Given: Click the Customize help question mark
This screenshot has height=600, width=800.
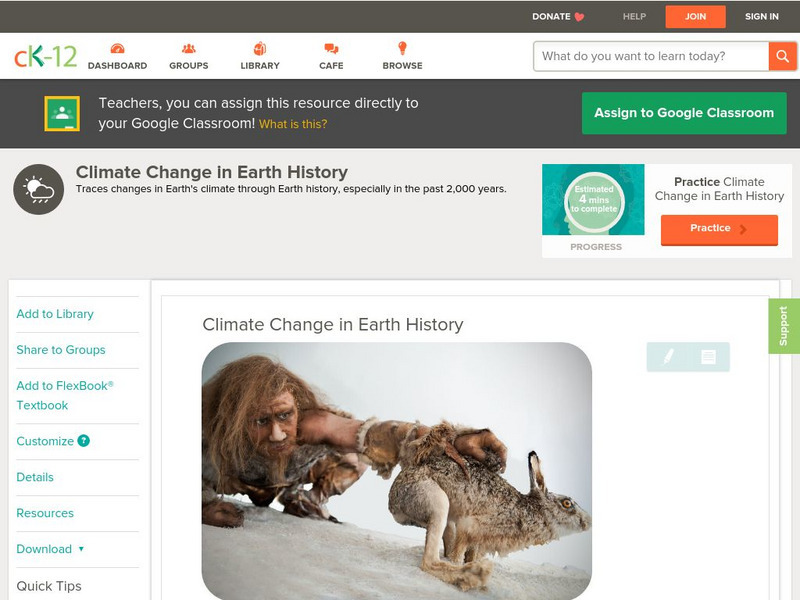Looking at the screenshot, I should tap(84, 441).
